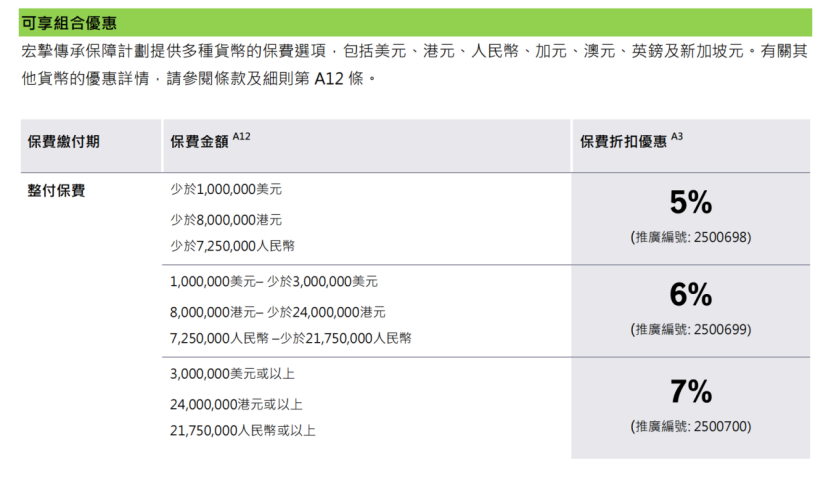Image resolution: width=831 pixels, height=477 pixels.
Task: Select the 整付保費 row label
Action: click(56, 190)
